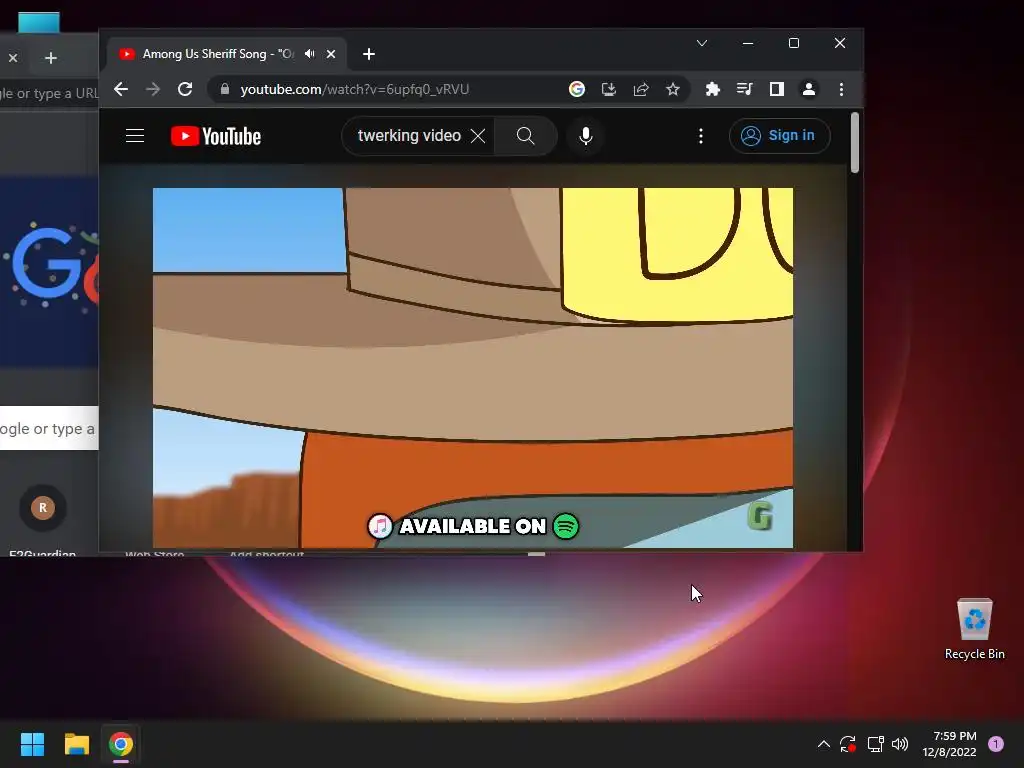Viewport: 1024px width, 768px height.
Task: Open media controls in Chrome toolbar
Action: tap(744, 89)
